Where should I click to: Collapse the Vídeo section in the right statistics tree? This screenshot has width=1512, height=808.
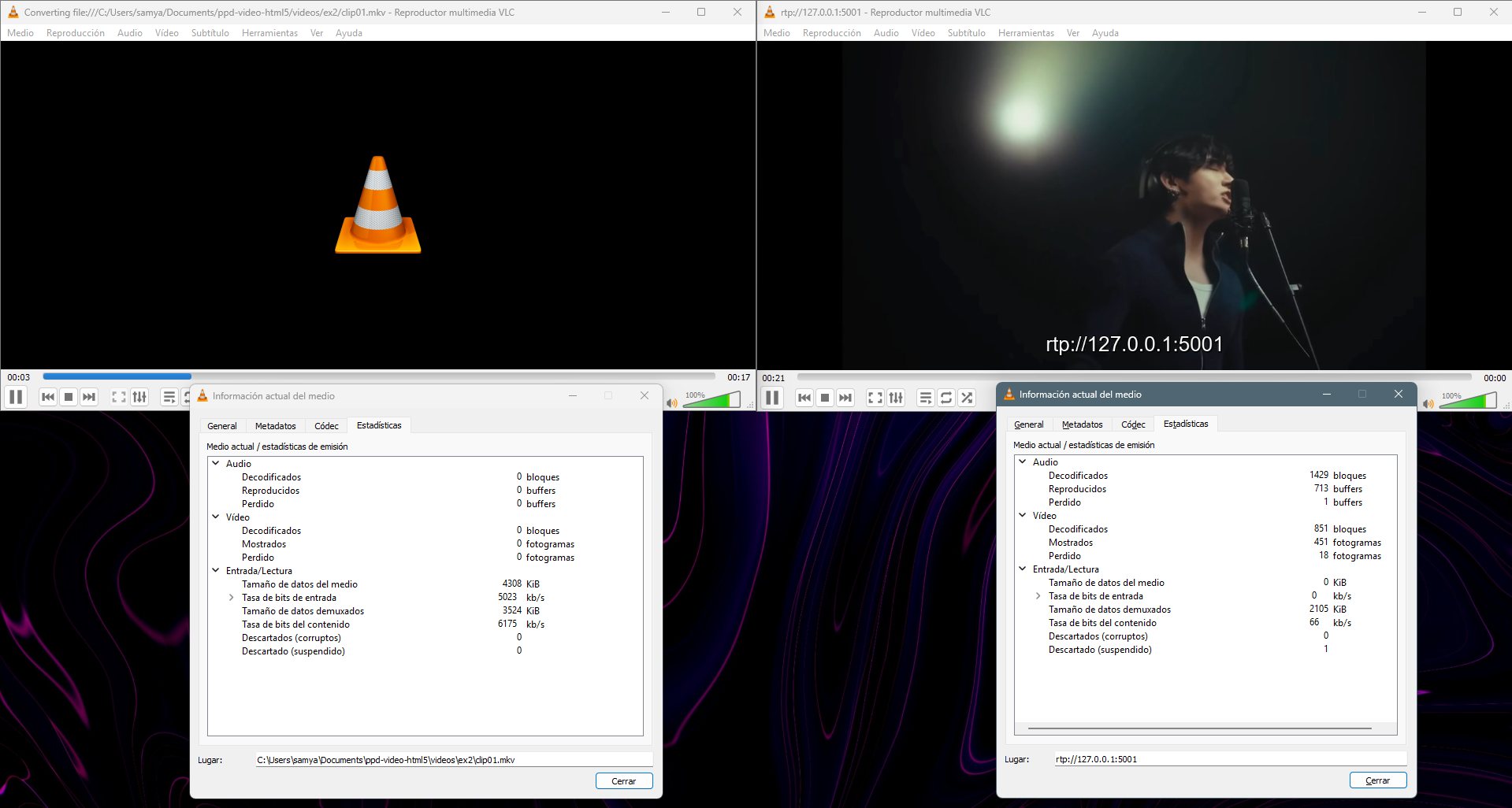[1023, 515]
